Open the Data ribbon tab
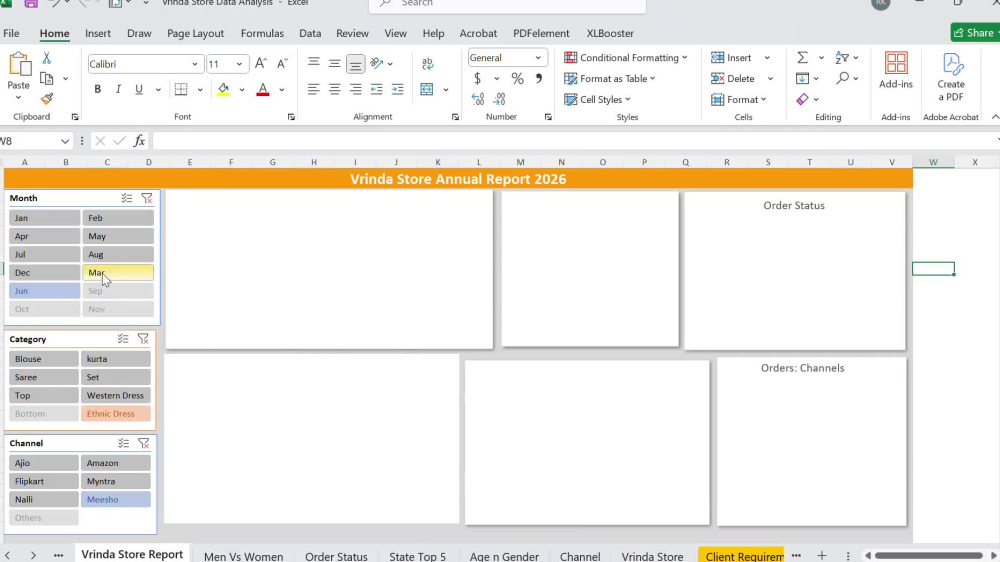The image size is (1000, 562). point(310,33)
